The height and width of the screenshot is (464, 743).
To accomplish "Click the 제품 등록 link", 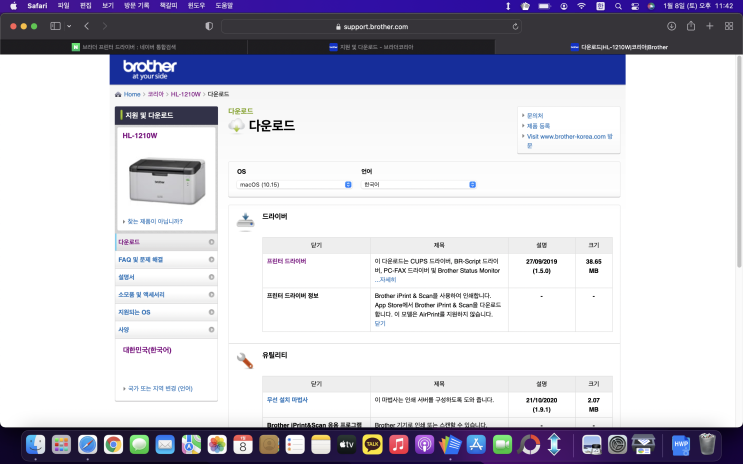I will pos(538,126).
